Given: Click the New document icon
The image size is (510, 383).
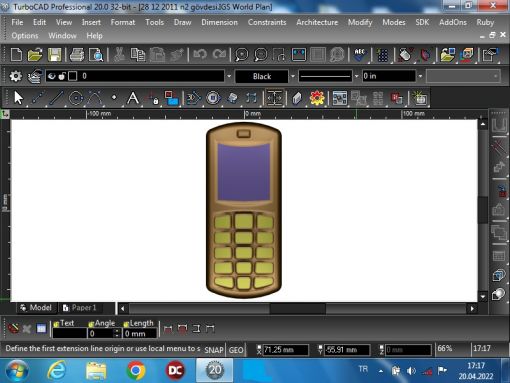Looking at the screenshot, I should coord(16,54).
